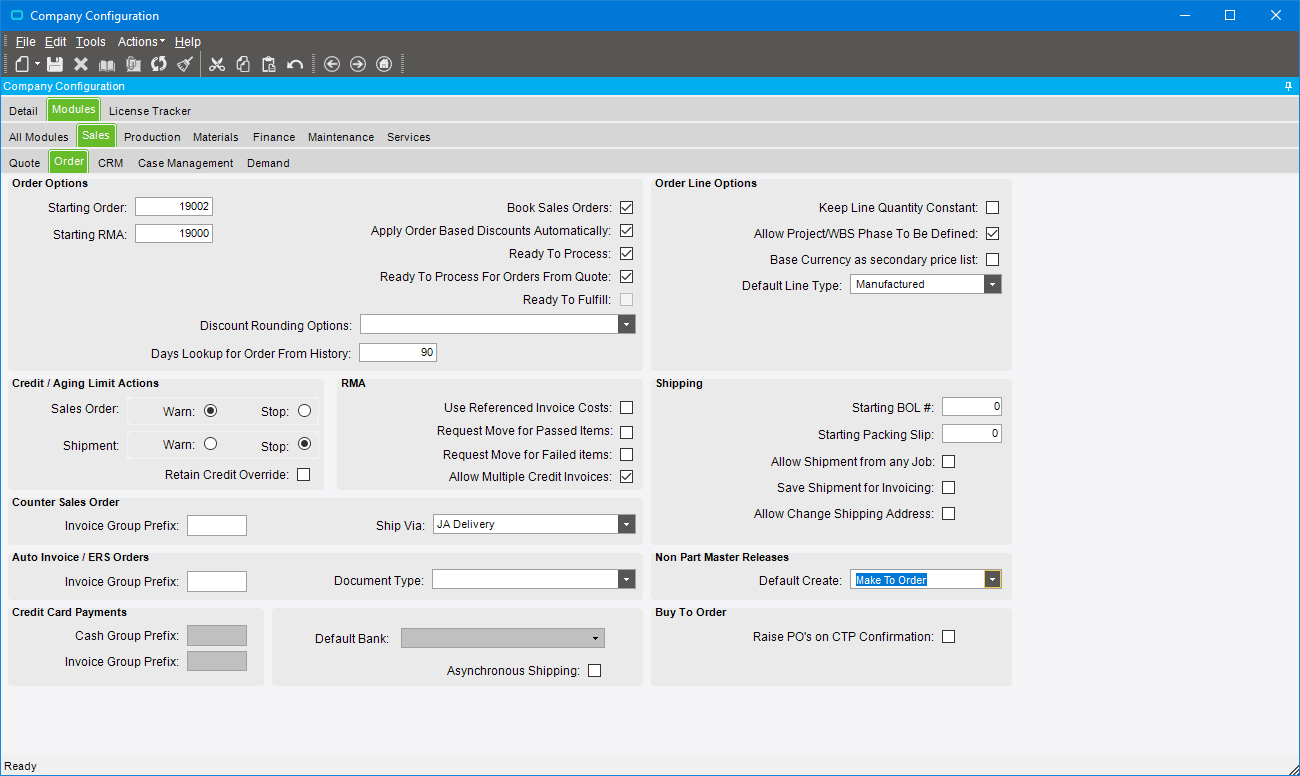Enable Keep Line Quantity Constant
This screenshot has height=776, width=1300.
(993, 208)
